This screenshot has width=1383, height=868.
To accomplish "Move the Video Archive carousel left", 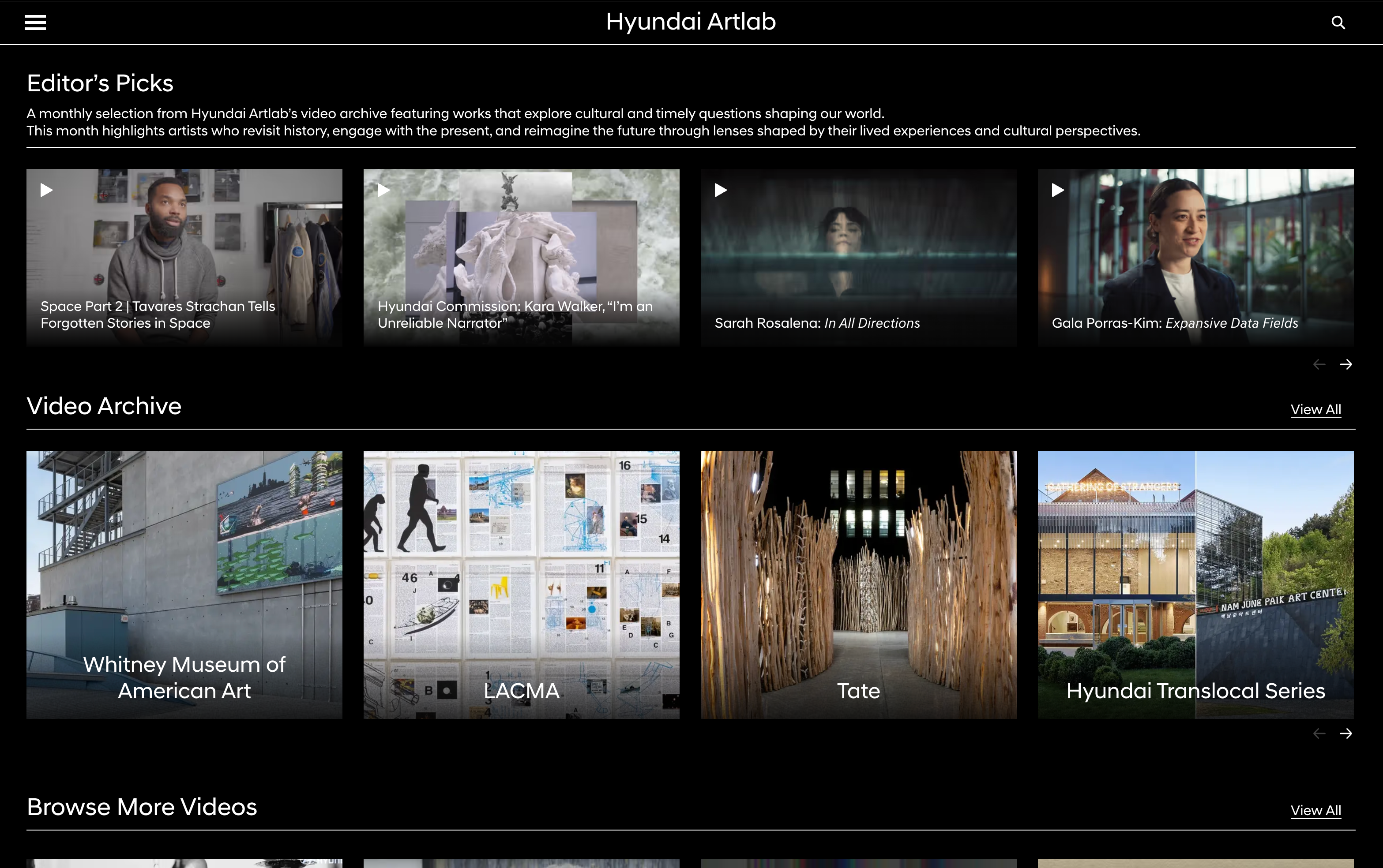I will point(1319,733).
